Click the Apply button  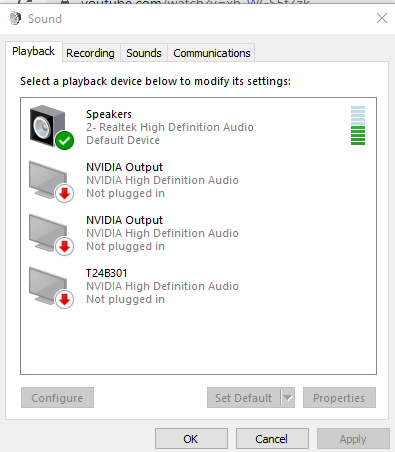coord(353,439)
